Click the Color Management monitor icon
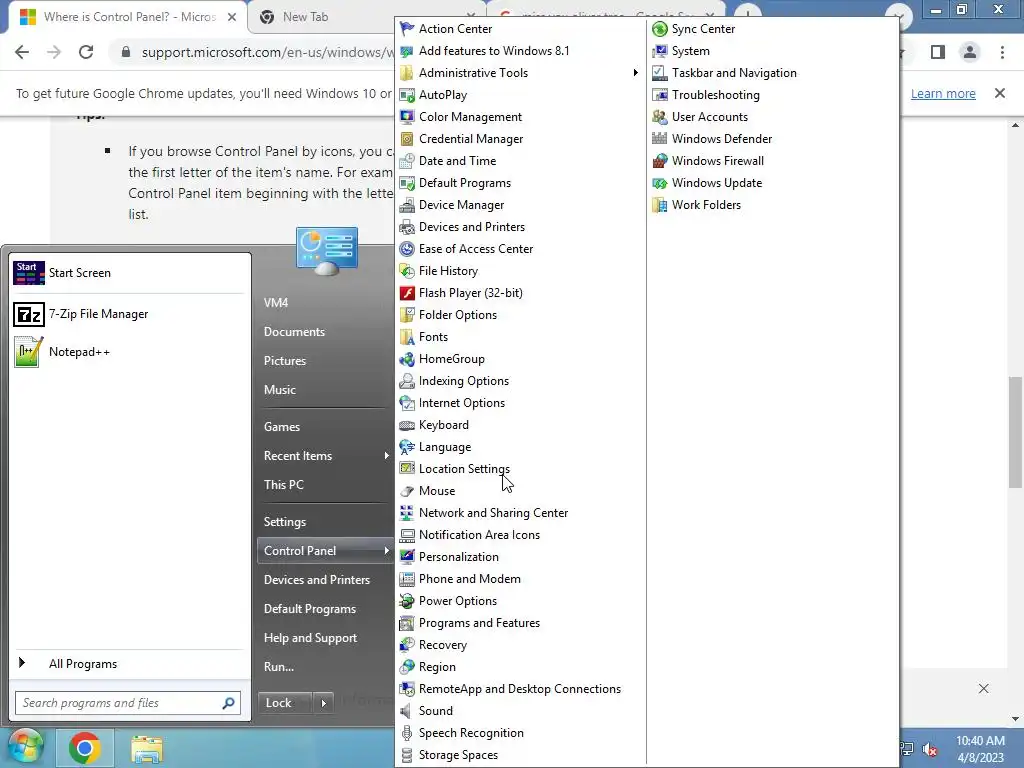The height and width of the screenshot is (768, 1024). [x=407, y=117]
